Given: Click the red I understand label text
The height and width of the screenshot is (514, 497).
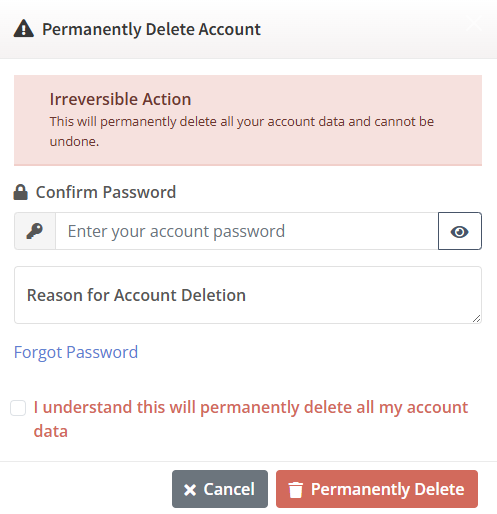Looking at the screenshot, I should pyautogui.click(x=251, y=419).
